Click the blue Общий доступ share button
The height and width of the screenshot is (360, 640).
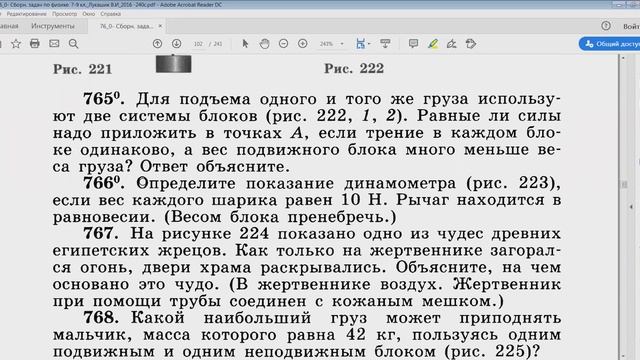609,44
